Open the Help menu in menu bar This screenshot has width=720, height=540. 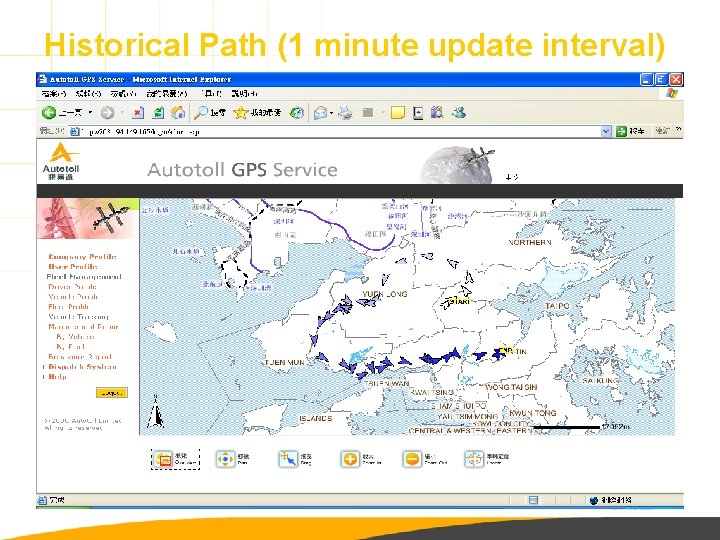click(x=244, y=94)
